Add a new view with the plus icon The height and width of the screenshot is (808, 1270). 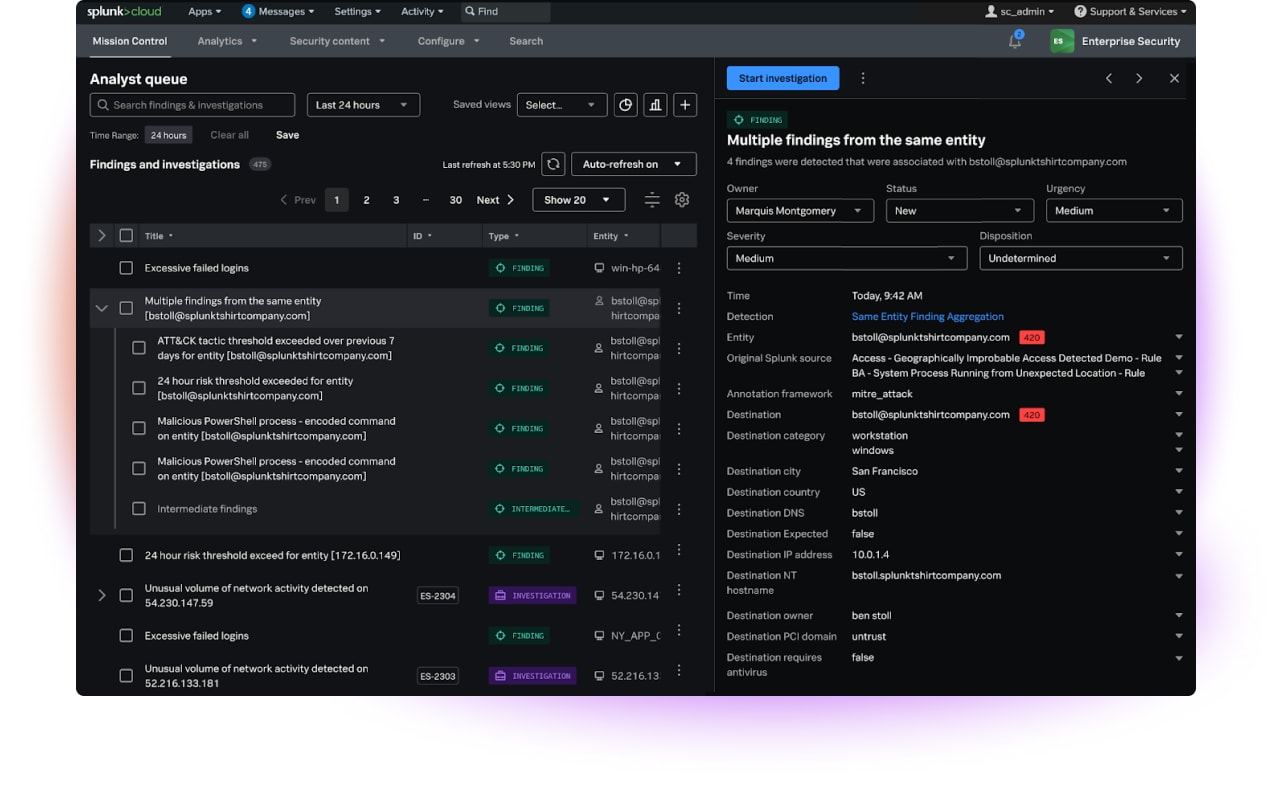pyautogui.click(x=684, y=104)
